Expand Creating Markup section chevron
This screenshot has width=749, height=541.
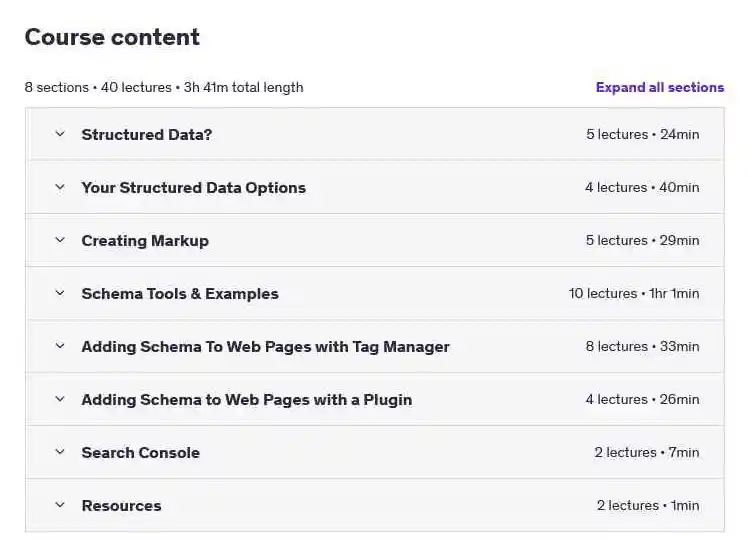(x=60, y=240)
